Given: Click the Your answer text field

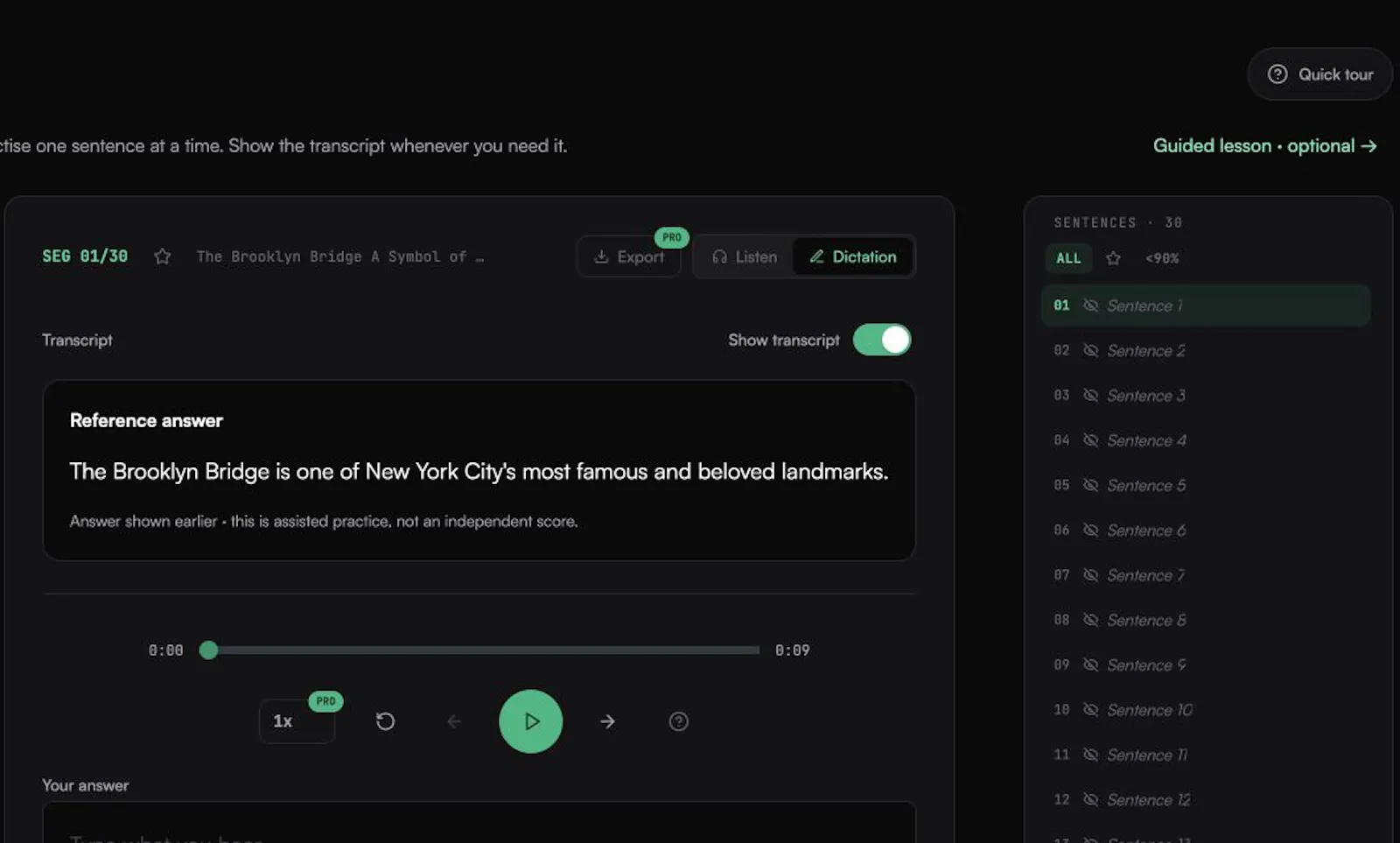Looking at the screenshot, I should (479, 823).
